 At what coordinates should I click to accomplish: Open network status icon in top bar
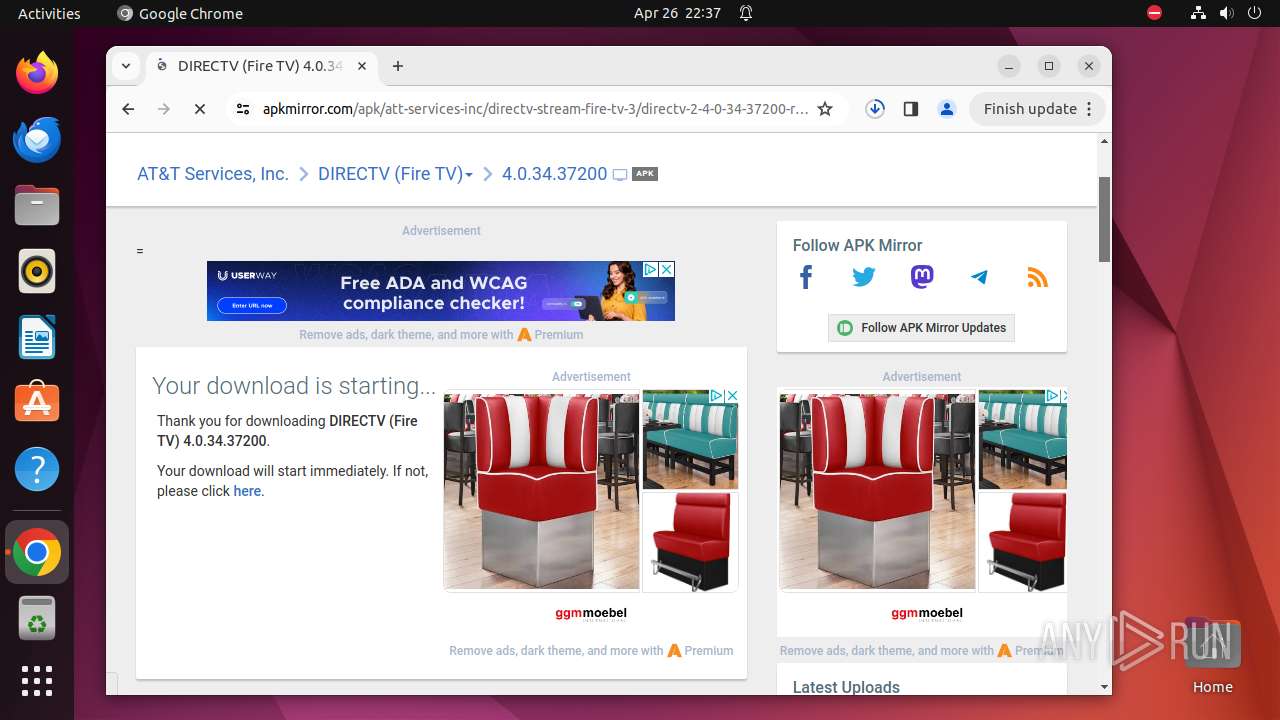click(x=1199, y=13)
